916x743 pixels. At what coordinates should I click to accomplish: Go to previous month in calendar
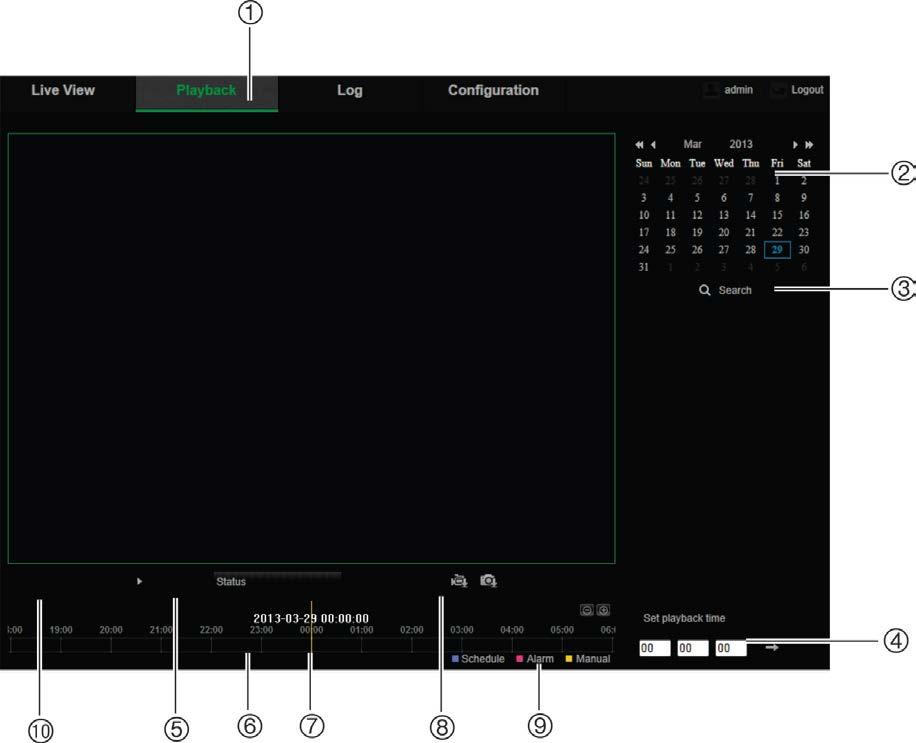pyautogui.click(x=653, y=145)
